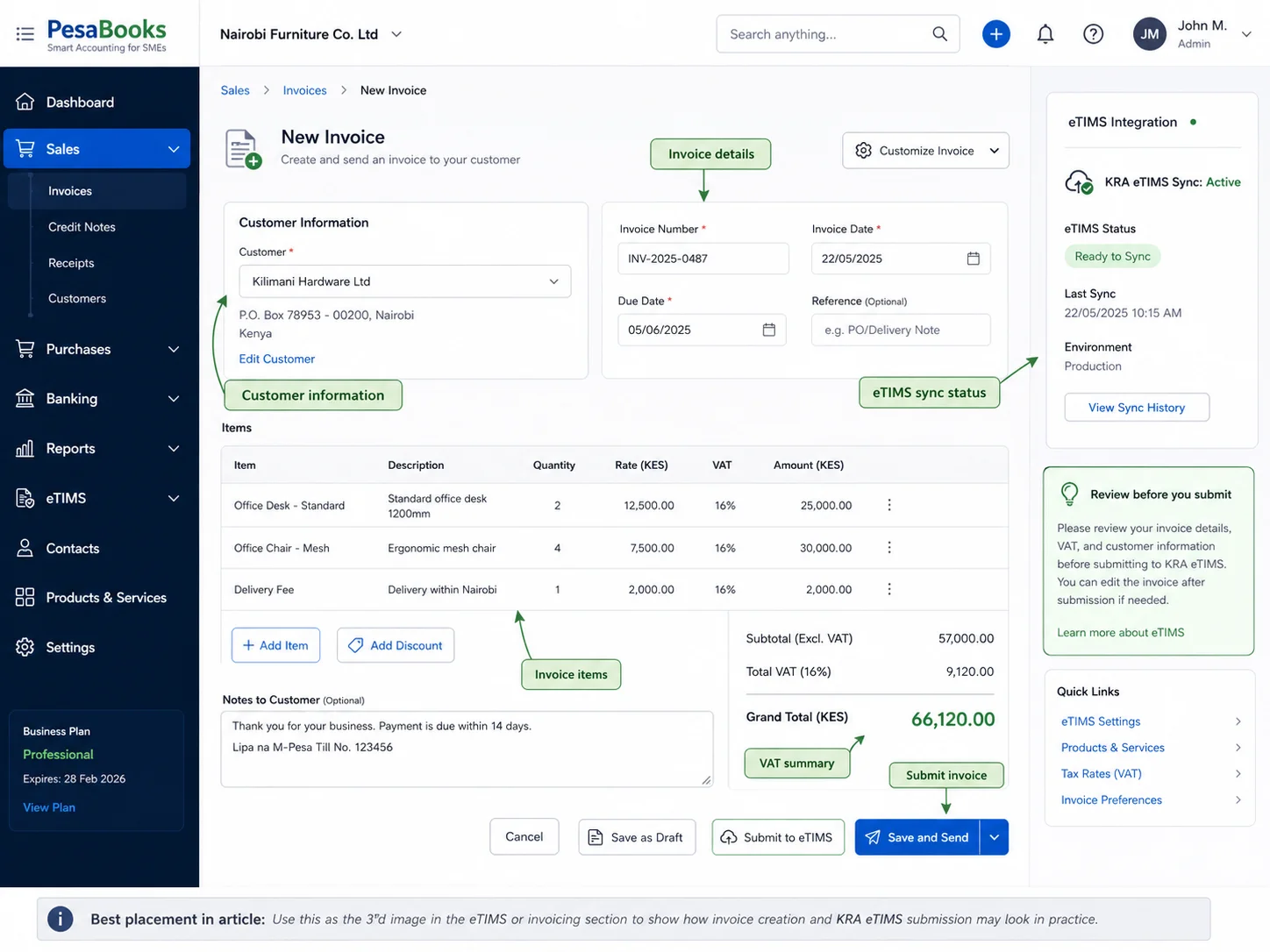The height and width of the screenshot is (952, 1270).
Task: Expand the eTIMS sidebar section chevron
Action: [174, 498]
